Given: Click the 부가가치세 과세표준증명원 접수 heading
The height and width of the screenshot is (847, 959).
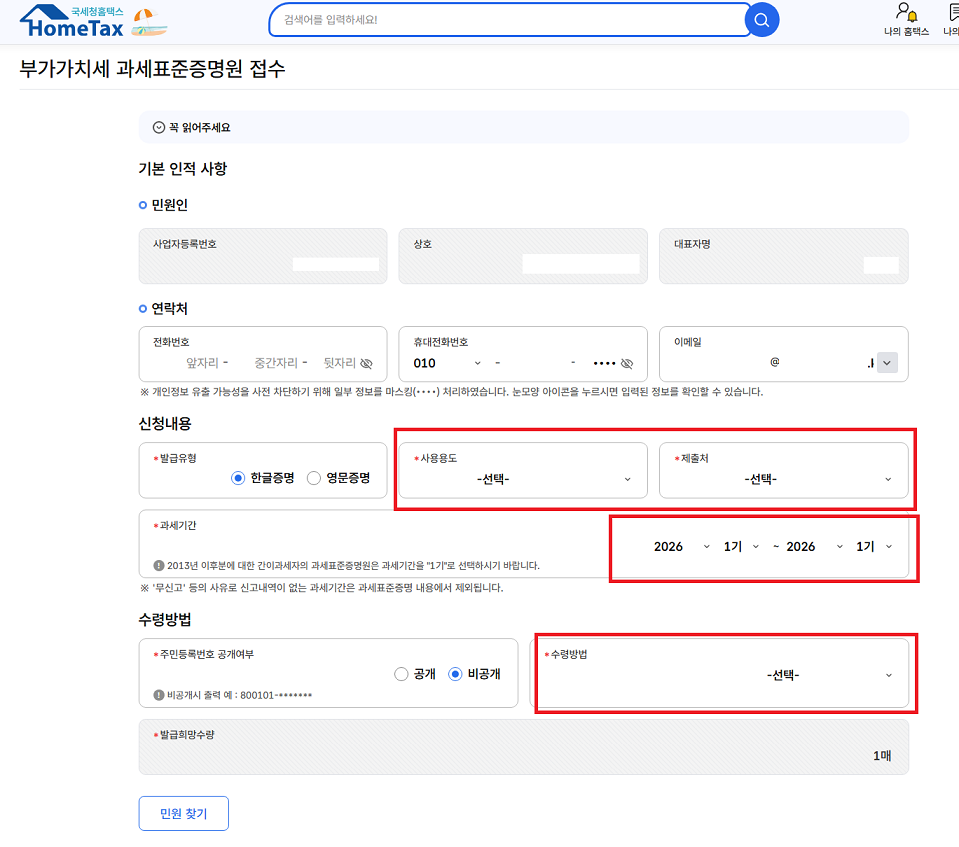Looking at the screenshot, I should click(x=152, y=68).
